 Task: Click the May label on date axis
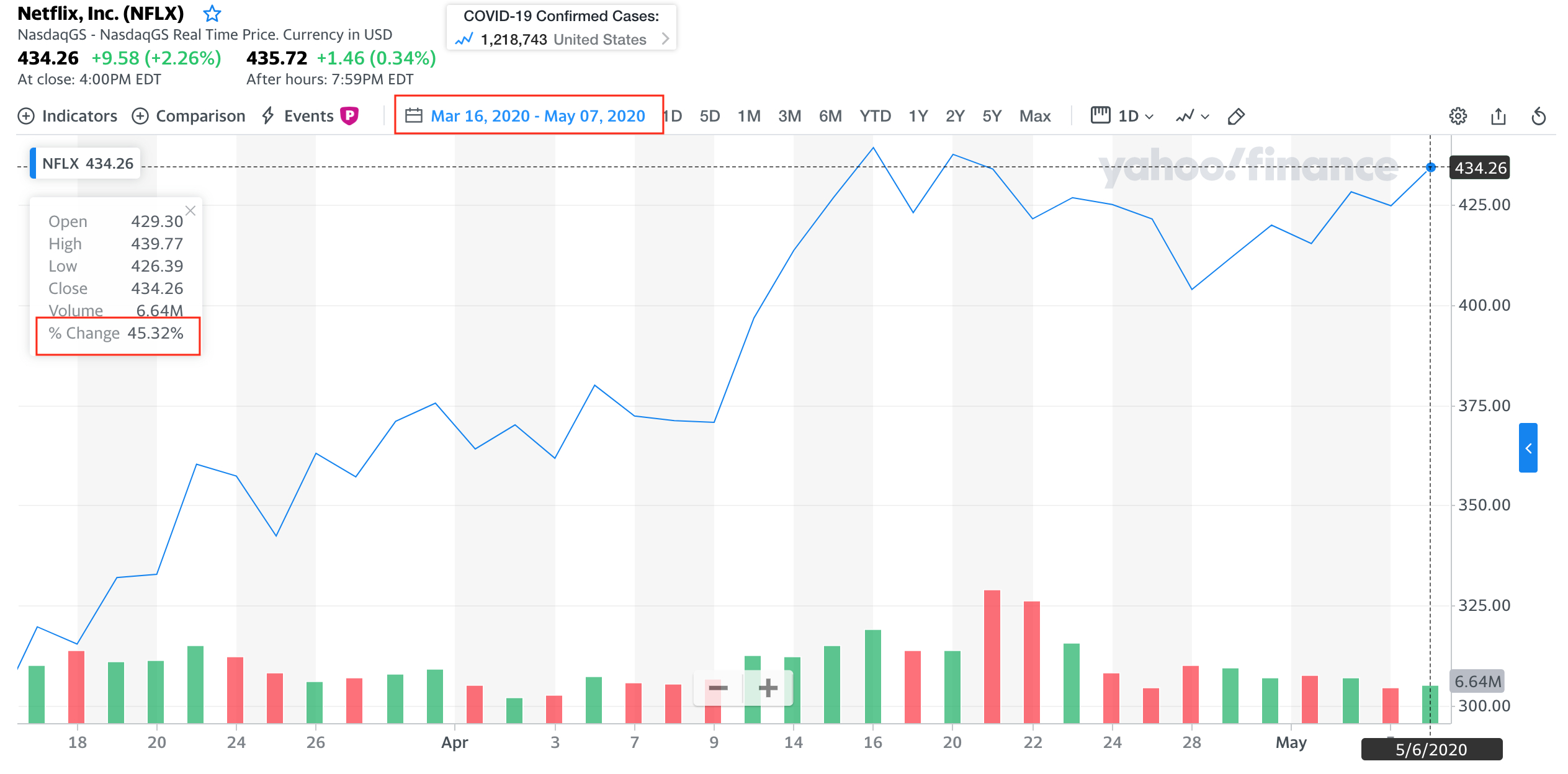pyautogui.click(x=1291, y=742)
